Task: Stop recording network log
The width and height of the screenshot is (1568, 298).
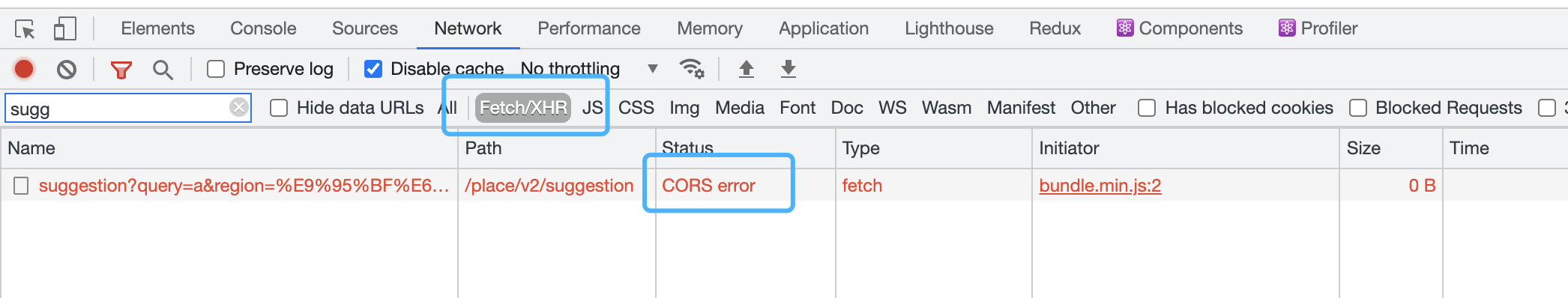Action: click(x=24, y=69)
